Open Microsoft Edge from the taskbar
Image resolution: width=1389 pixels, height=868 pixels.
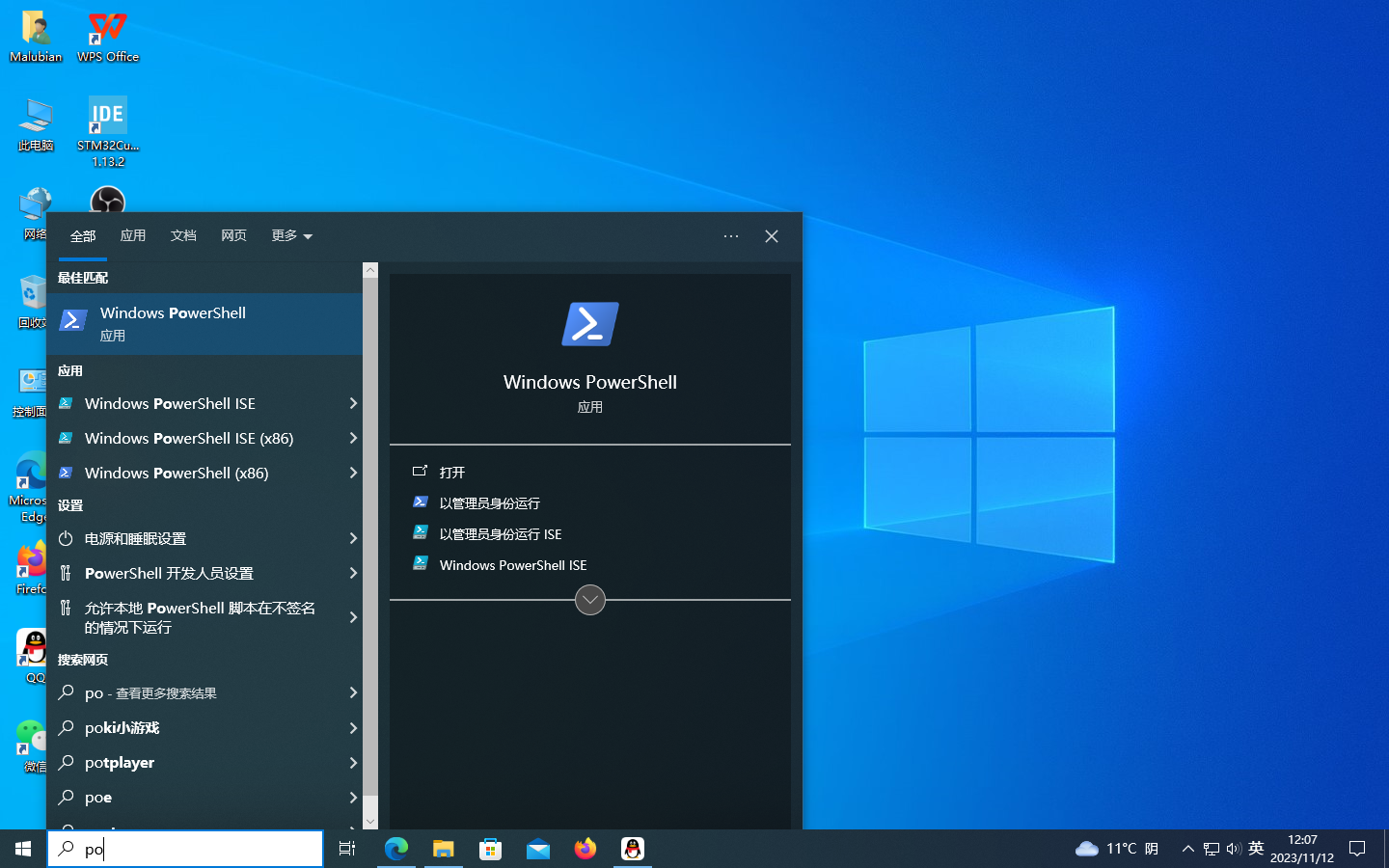click(x=396, y=849)
